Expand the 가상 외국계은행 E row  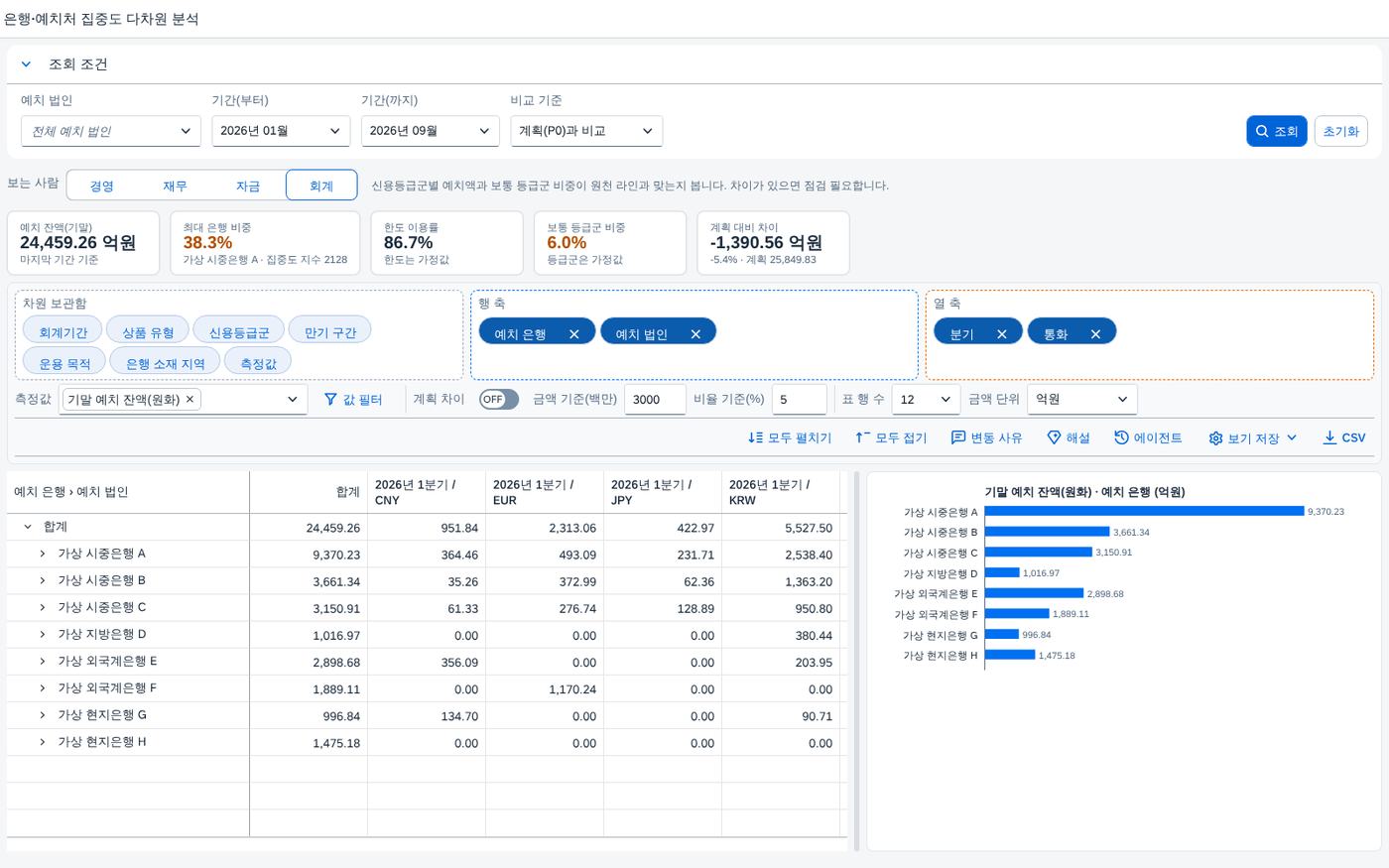click(x=43, y=662)
